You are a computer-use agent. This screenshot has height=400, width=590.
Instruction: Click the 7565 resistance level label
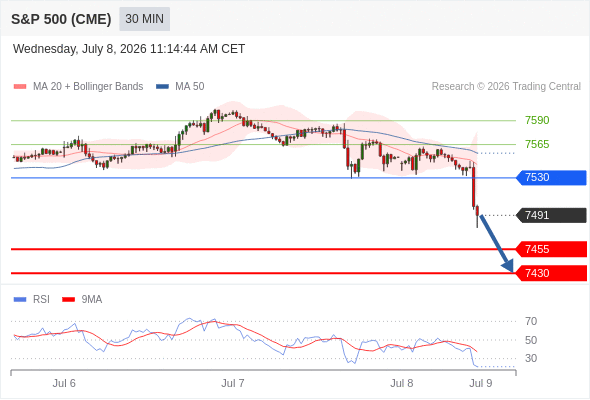pyautogui.click(x=537, y=144)
